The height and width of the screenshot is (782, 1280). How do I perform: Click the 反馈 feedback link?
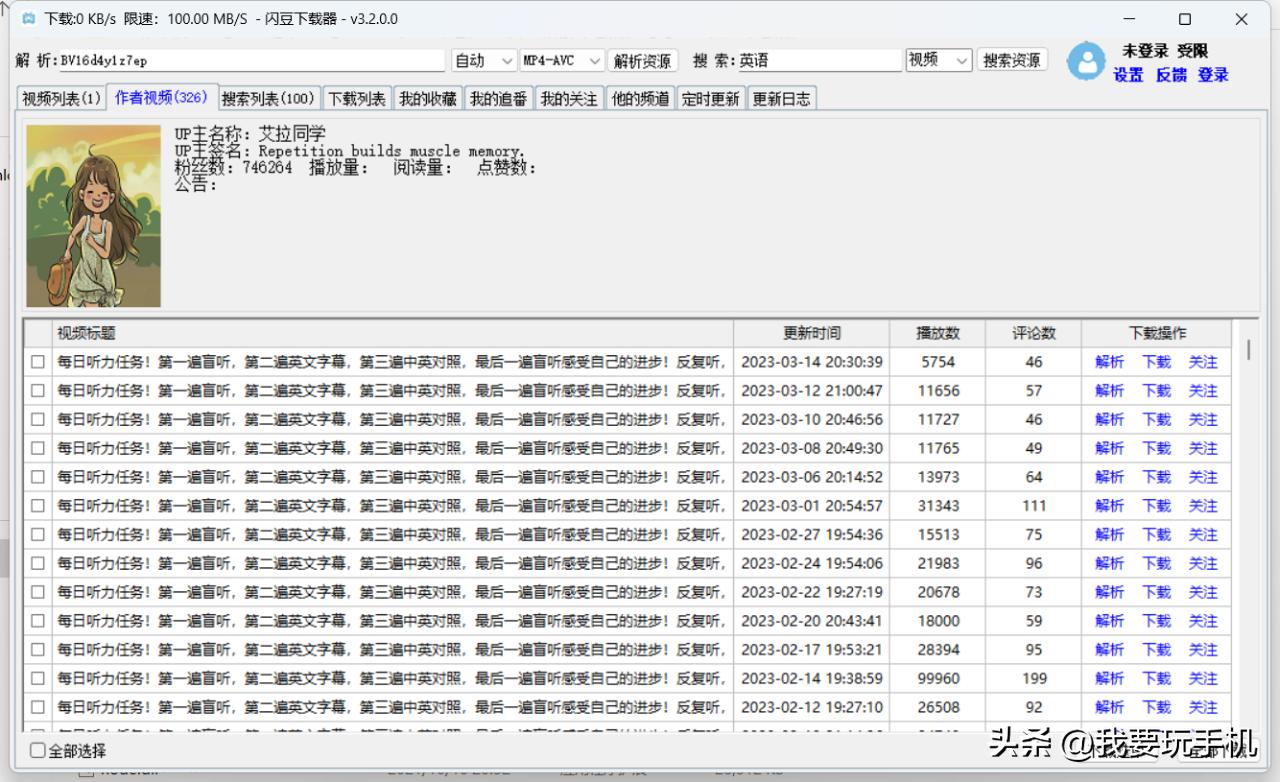(x=1170, y=74)
